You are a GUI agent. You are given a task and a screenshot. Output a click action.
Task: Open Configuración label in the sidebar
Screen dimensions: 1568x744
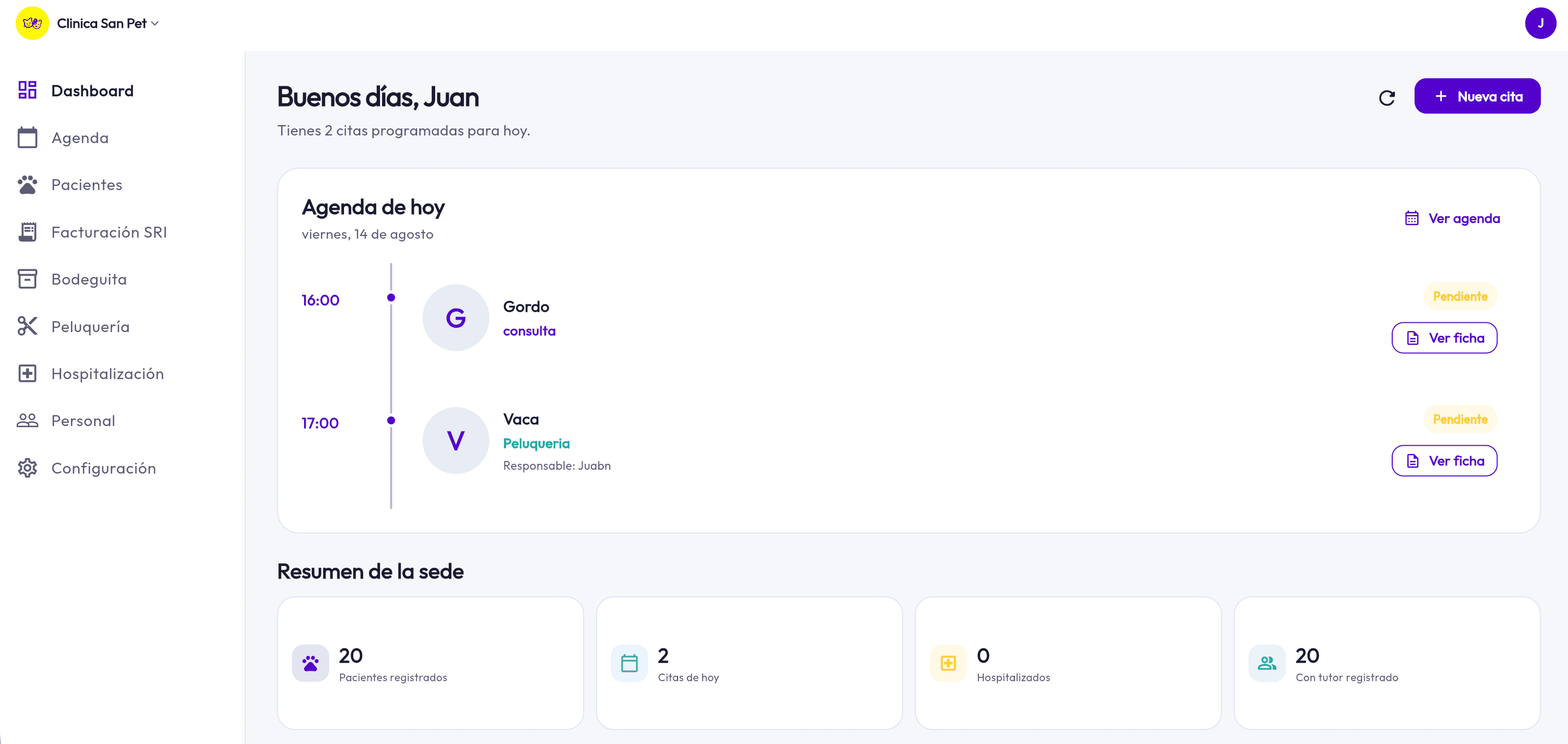point(104,468)
